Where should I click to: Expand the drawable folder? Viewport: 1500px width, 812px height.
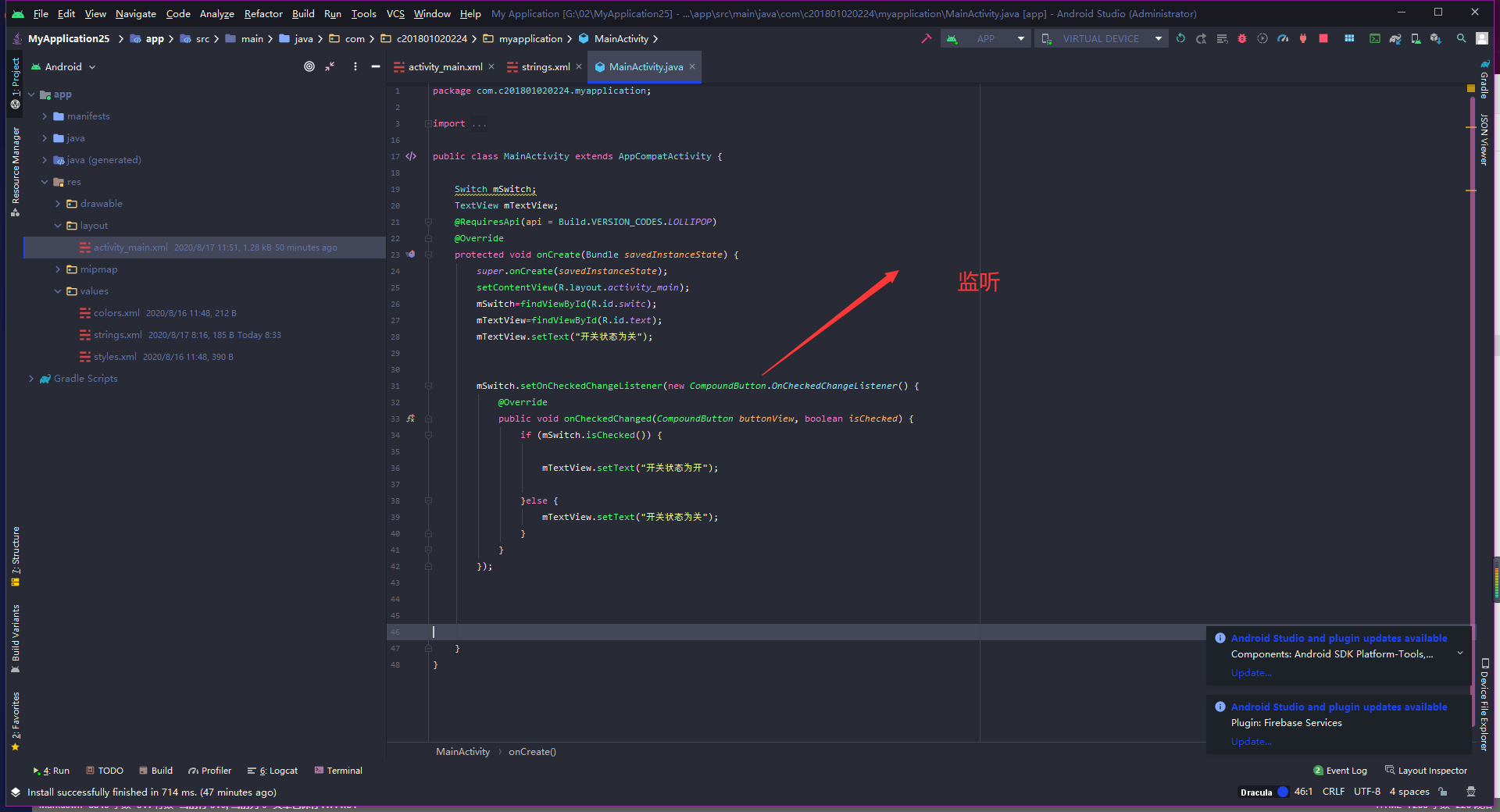[58, 204]
